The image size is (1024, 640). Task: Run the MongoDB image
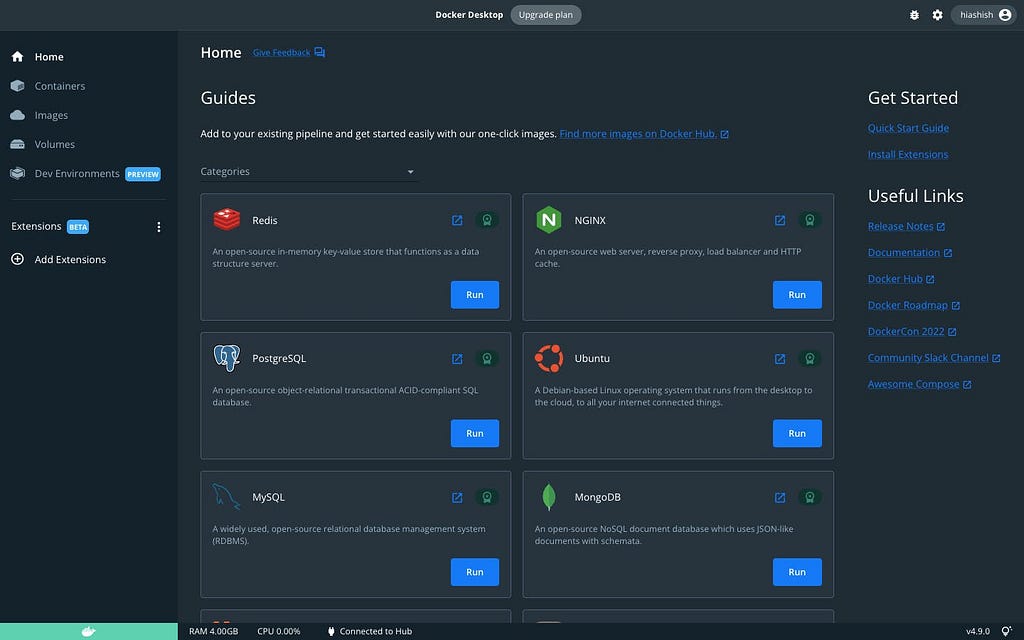click(797, 571)
